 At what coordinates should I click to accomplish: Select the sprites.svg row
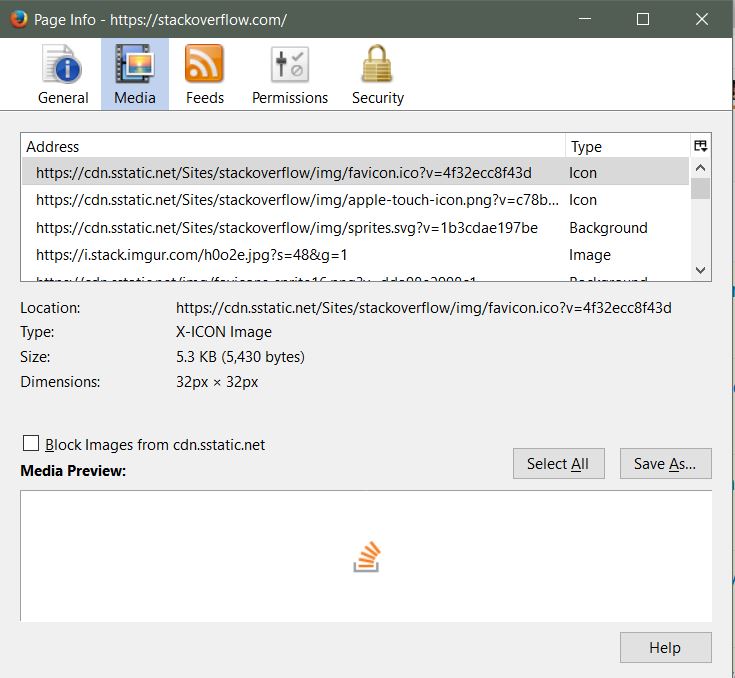point(355,228)
